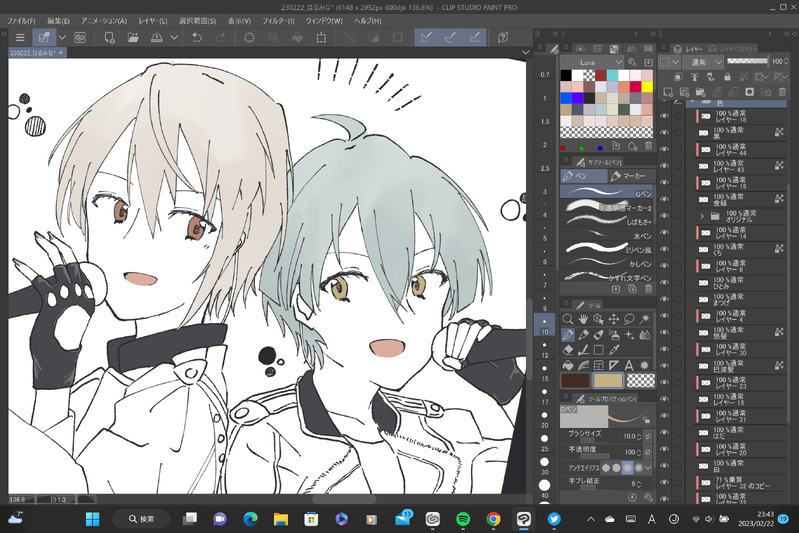Open dropdown beside the selected command icon
799x533 pixels.
point(62,37)
